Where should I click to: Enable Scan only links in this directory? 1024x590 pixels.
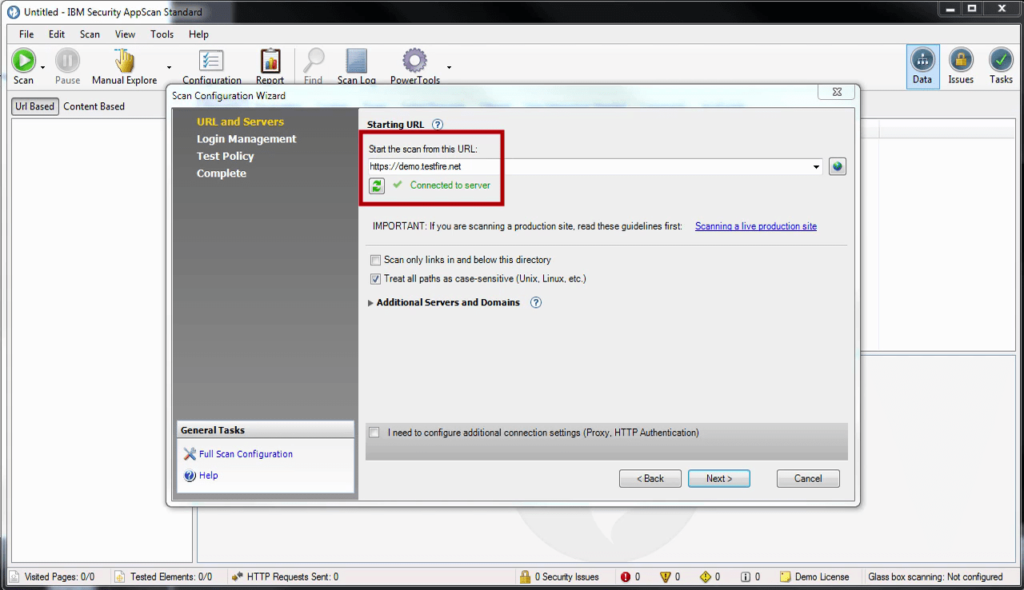(376, 260)
